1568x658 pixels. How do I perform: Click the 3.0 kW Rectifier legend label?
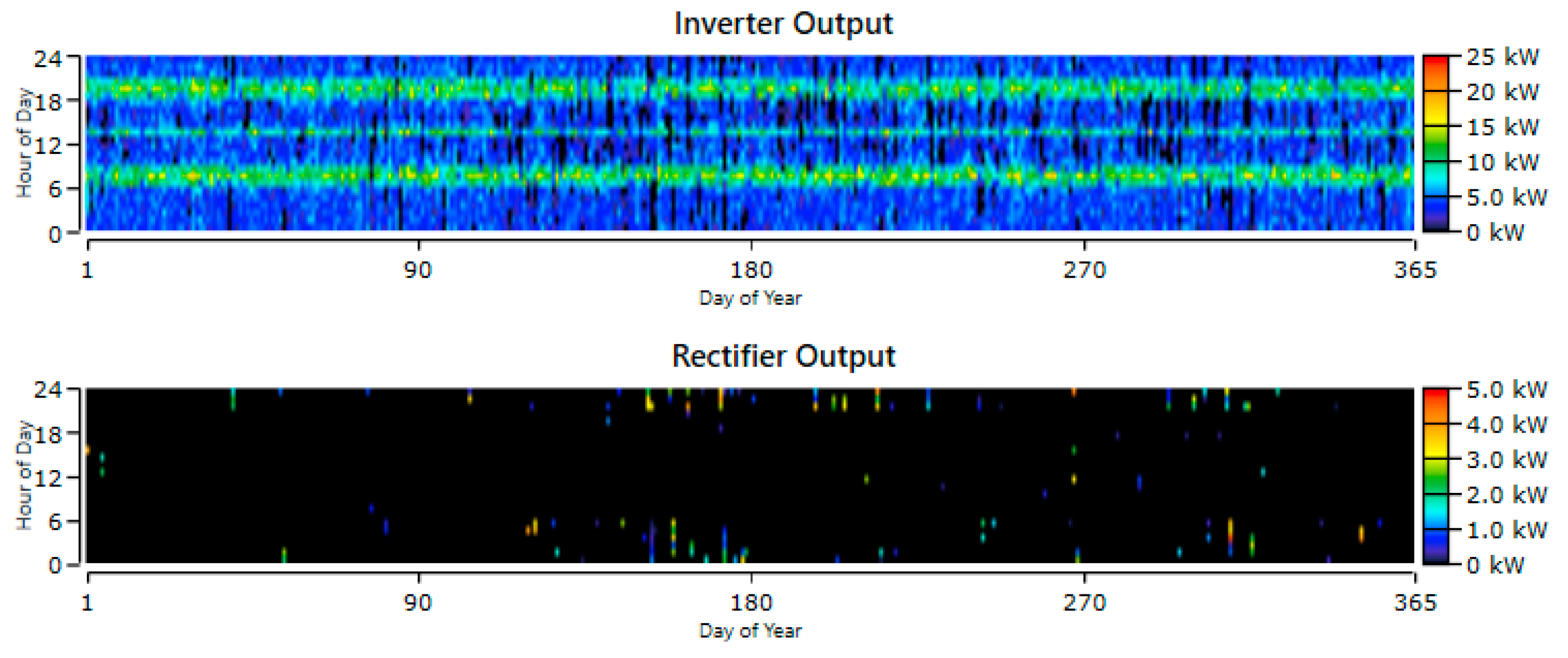coord(1506,460)
